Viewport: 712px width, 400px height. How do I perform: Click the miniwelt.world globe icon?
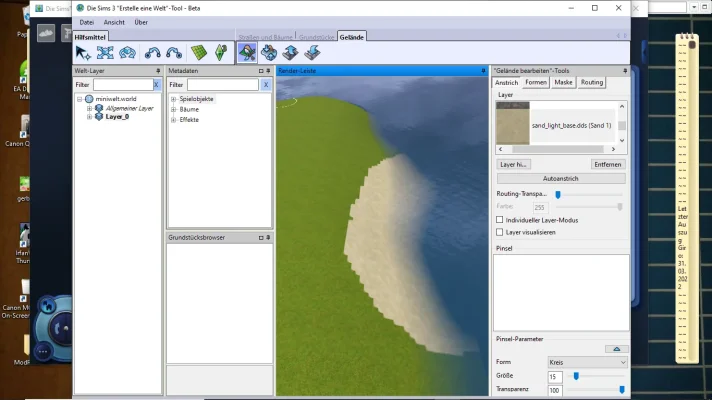[89, 99]
